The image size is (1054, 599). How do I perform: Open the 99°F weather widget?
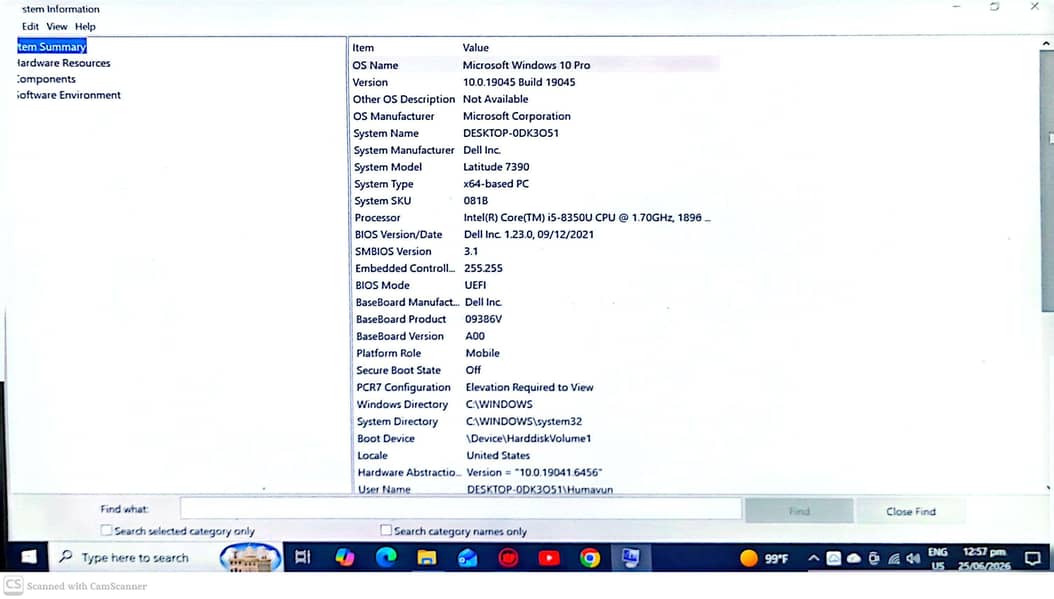tap(764, 558)
